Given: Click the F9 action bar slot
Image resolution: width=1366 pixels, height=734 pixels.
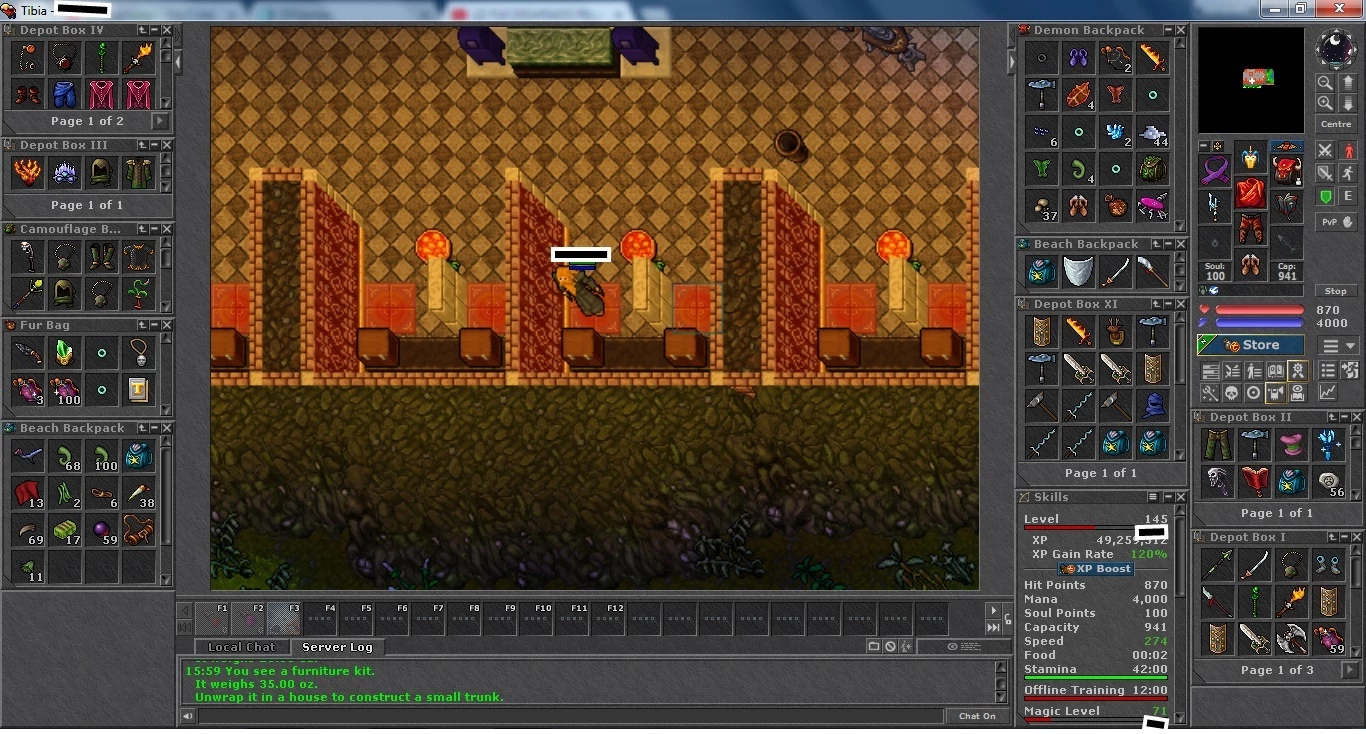Looking at the screenshot, I should pos(501,619).
